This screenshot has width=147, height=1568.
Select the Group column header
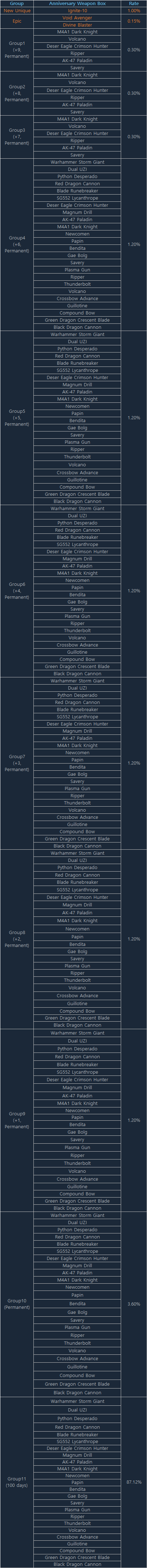(17, 4)
